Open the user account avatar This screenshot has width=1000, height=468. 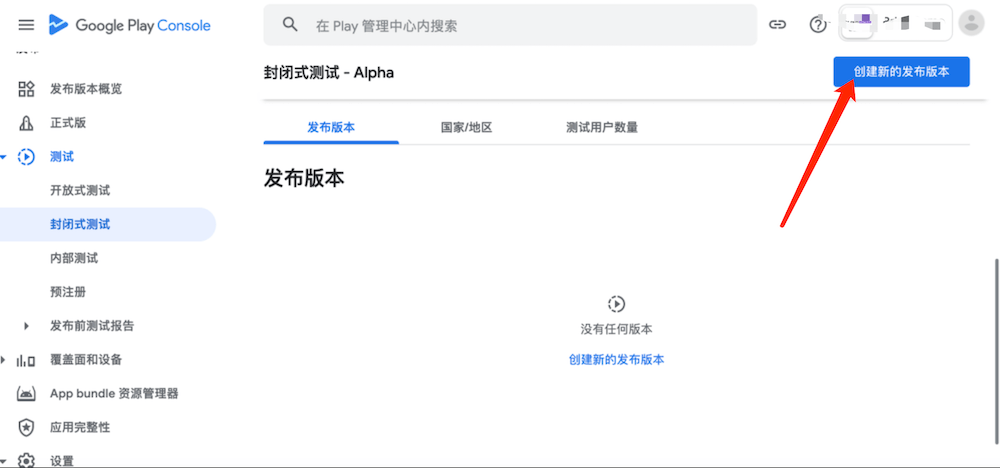coord(970,23)
